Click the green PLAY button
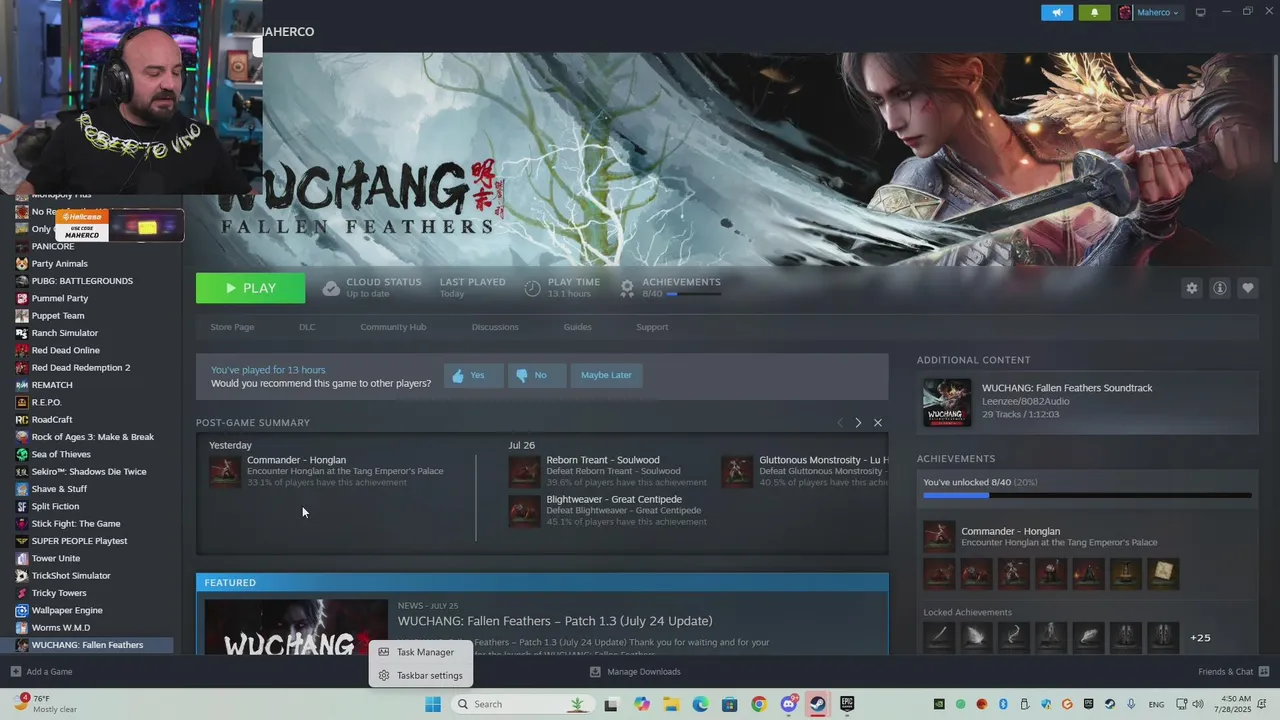Viewport: 1280px width, 720px height. [250, 288]
